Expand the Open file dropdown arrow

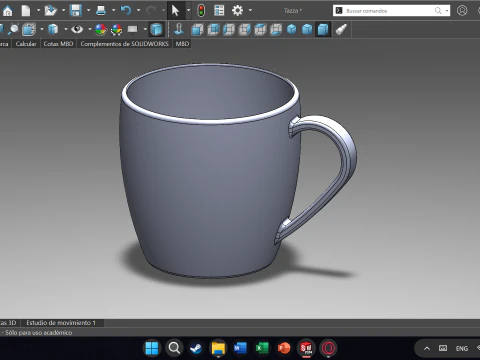63,10
